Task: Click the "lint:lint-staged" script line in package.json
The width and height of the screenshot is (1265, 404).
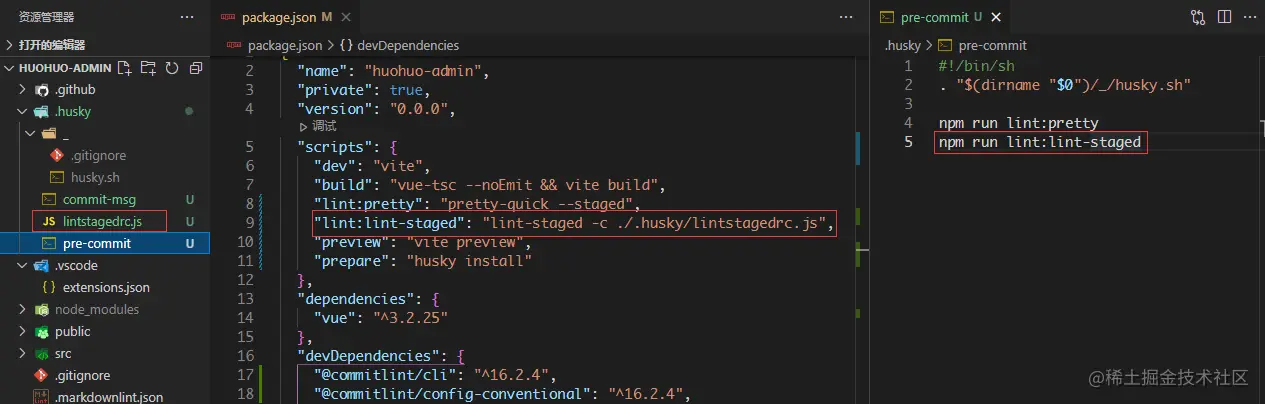Action: [573, 224]
